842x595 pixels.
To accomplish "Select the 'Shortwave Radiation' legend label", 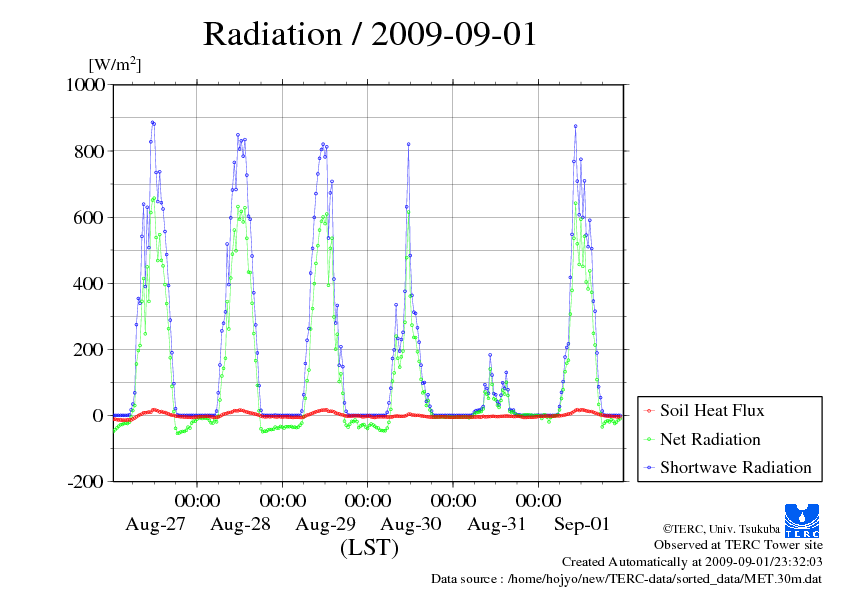I will (x=736, y=467).
